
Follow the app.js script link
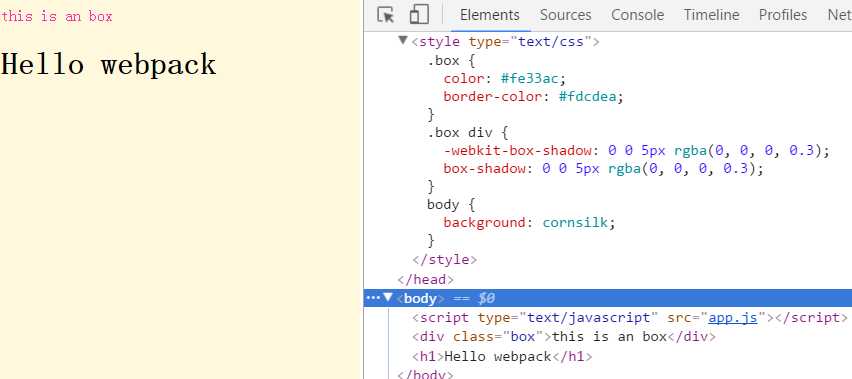[x=732, y=318]
